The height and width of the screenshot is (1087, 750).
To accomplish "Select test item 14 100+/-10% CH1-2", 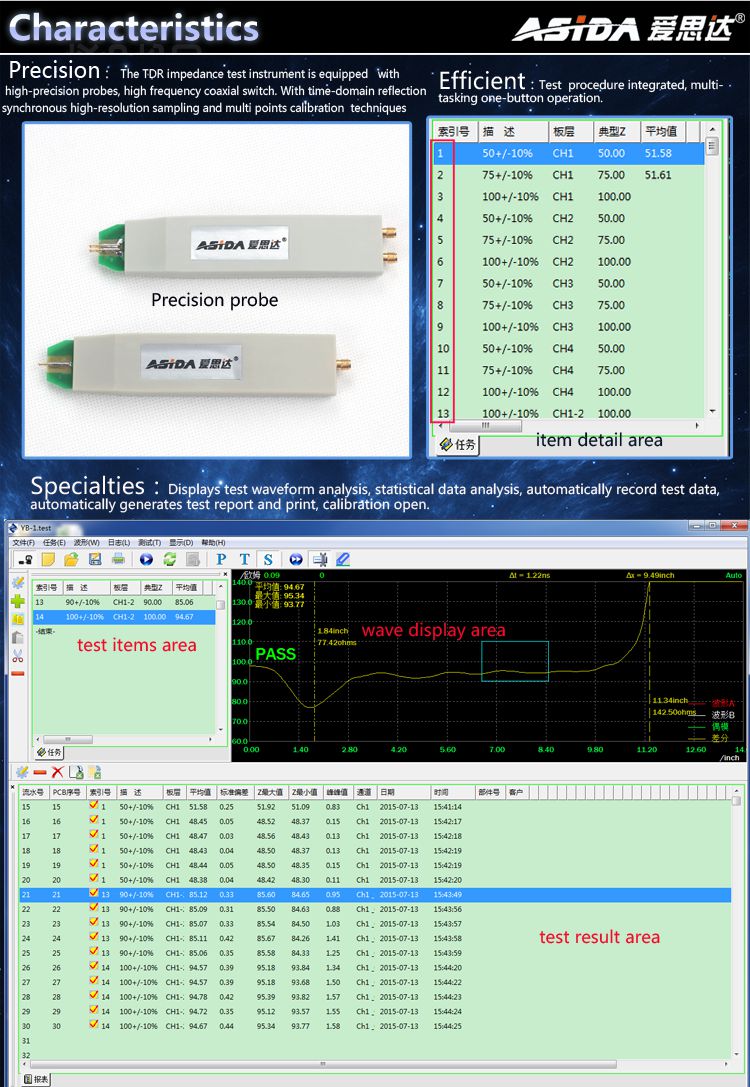I will pos(124,617).
